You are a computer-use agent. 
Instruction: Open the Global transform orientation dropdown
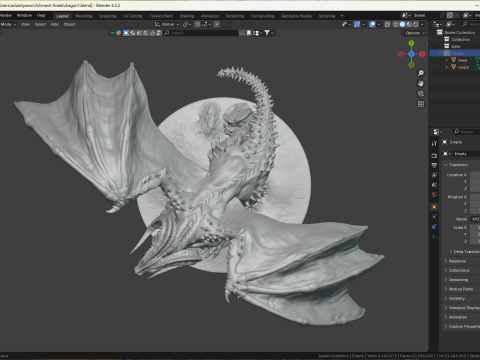point(167,24)
